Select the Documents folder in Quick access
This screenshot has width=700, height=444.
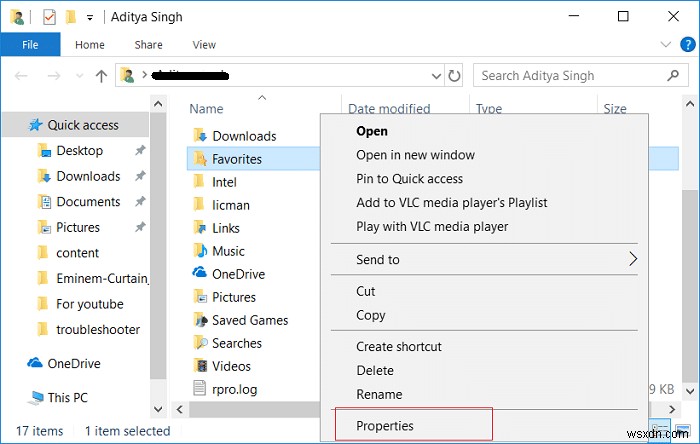88,202
